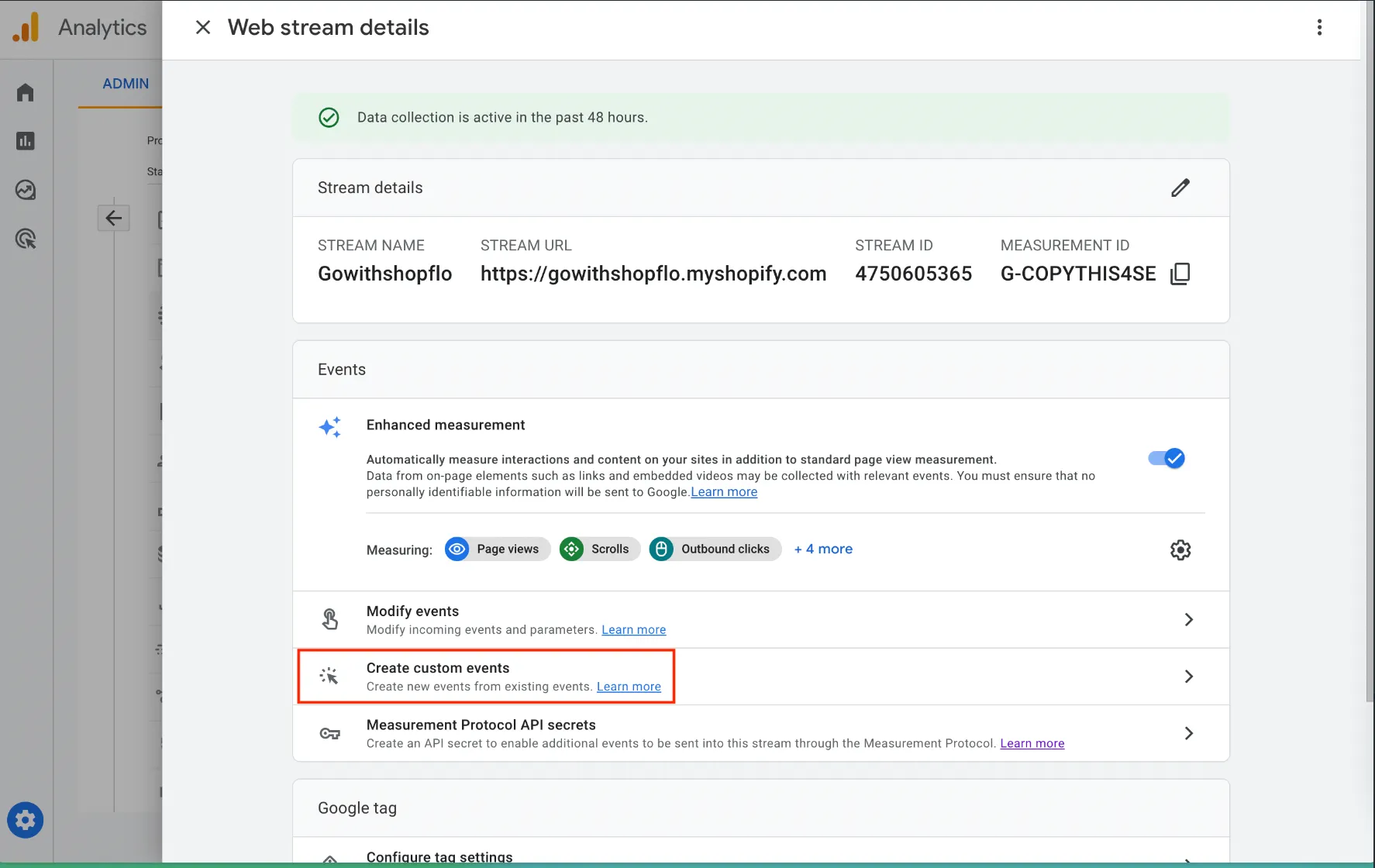
Task: Click the Page views chip
Action: [498, 549]
